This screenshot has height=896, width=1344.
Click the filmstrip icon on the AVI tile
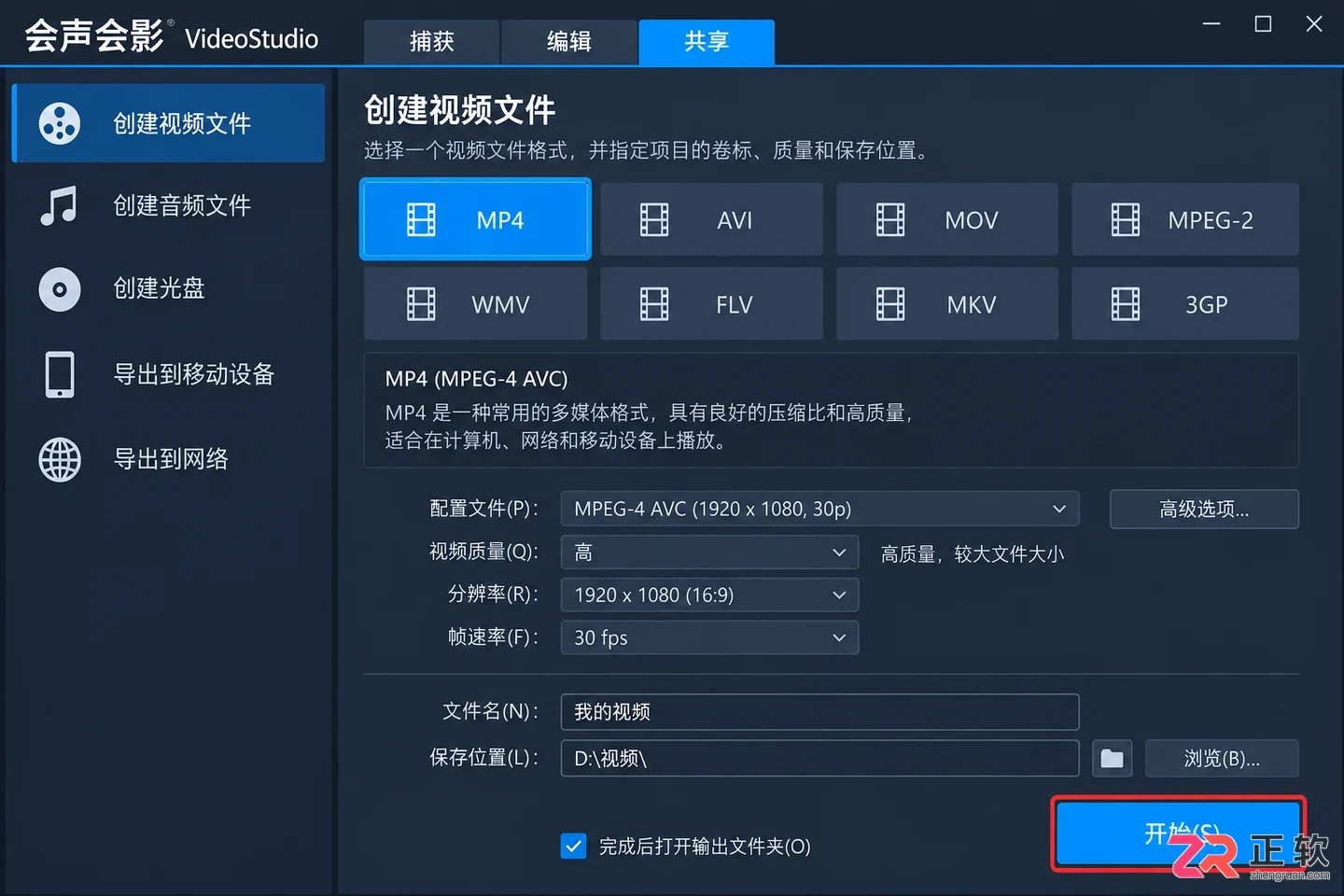click(x=654, y=220)
